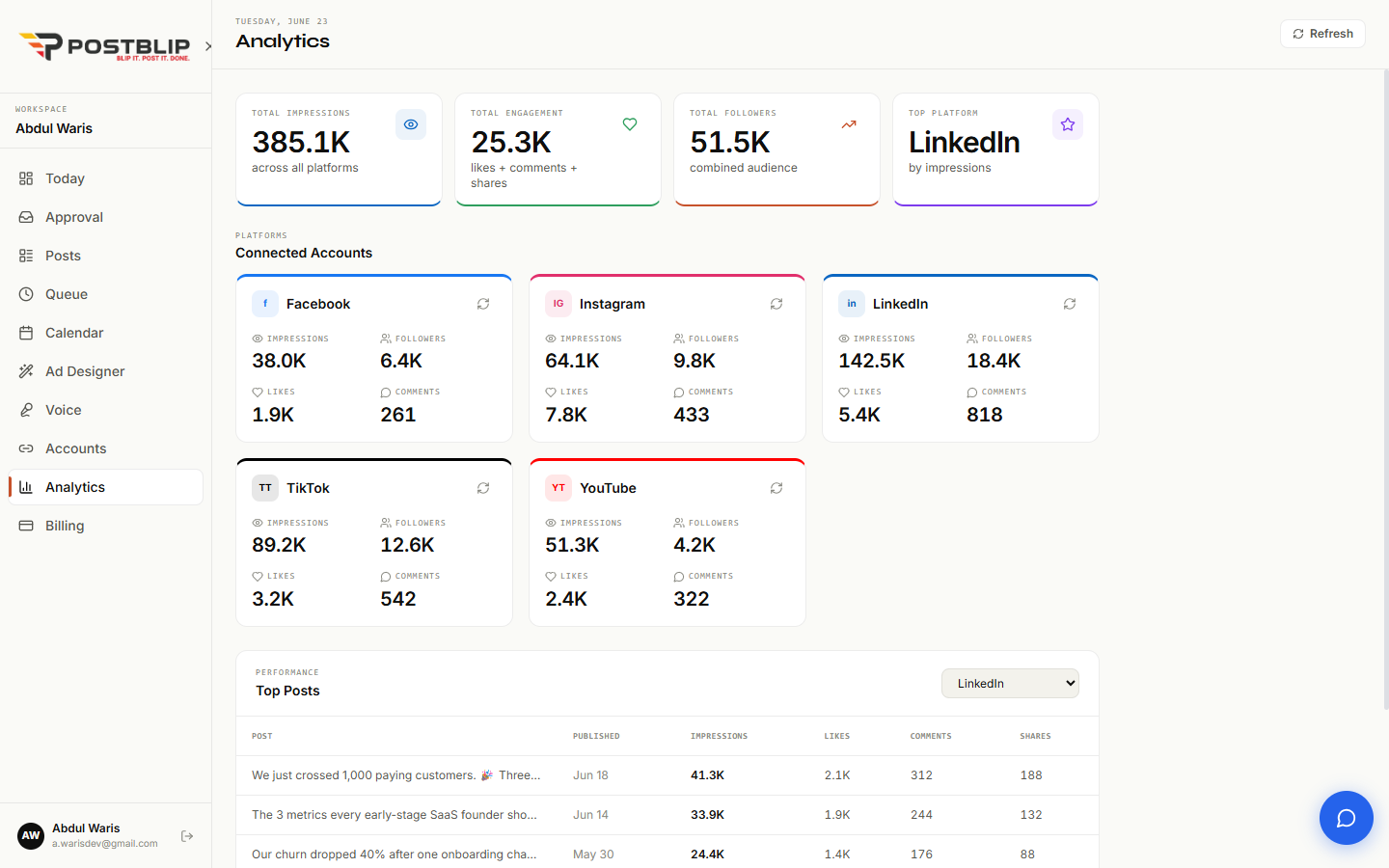Click the Comments column header in table
The width and height of the screenshot is (1389, 868).
click(931, 736)
